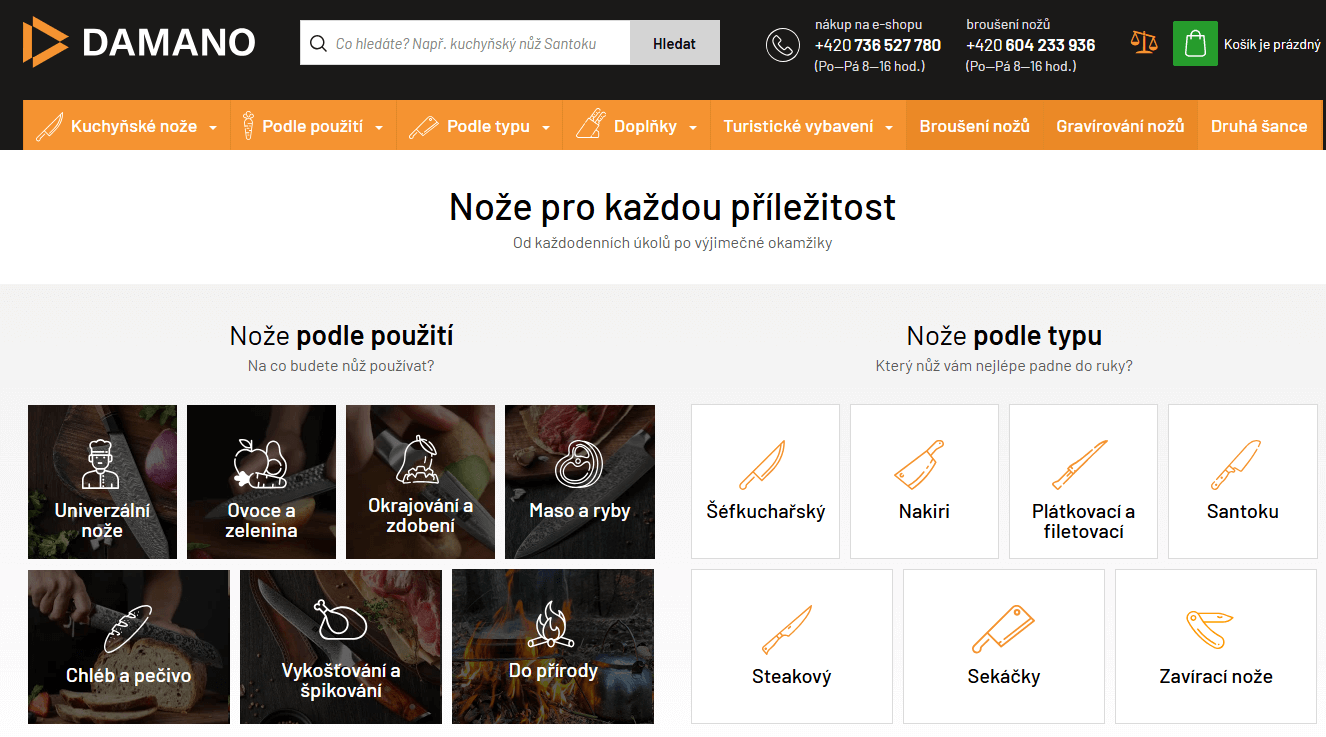Expand the Podle použití menu
The height and width of the screenshot is (737, 1326).
click(x=313, y=126)
